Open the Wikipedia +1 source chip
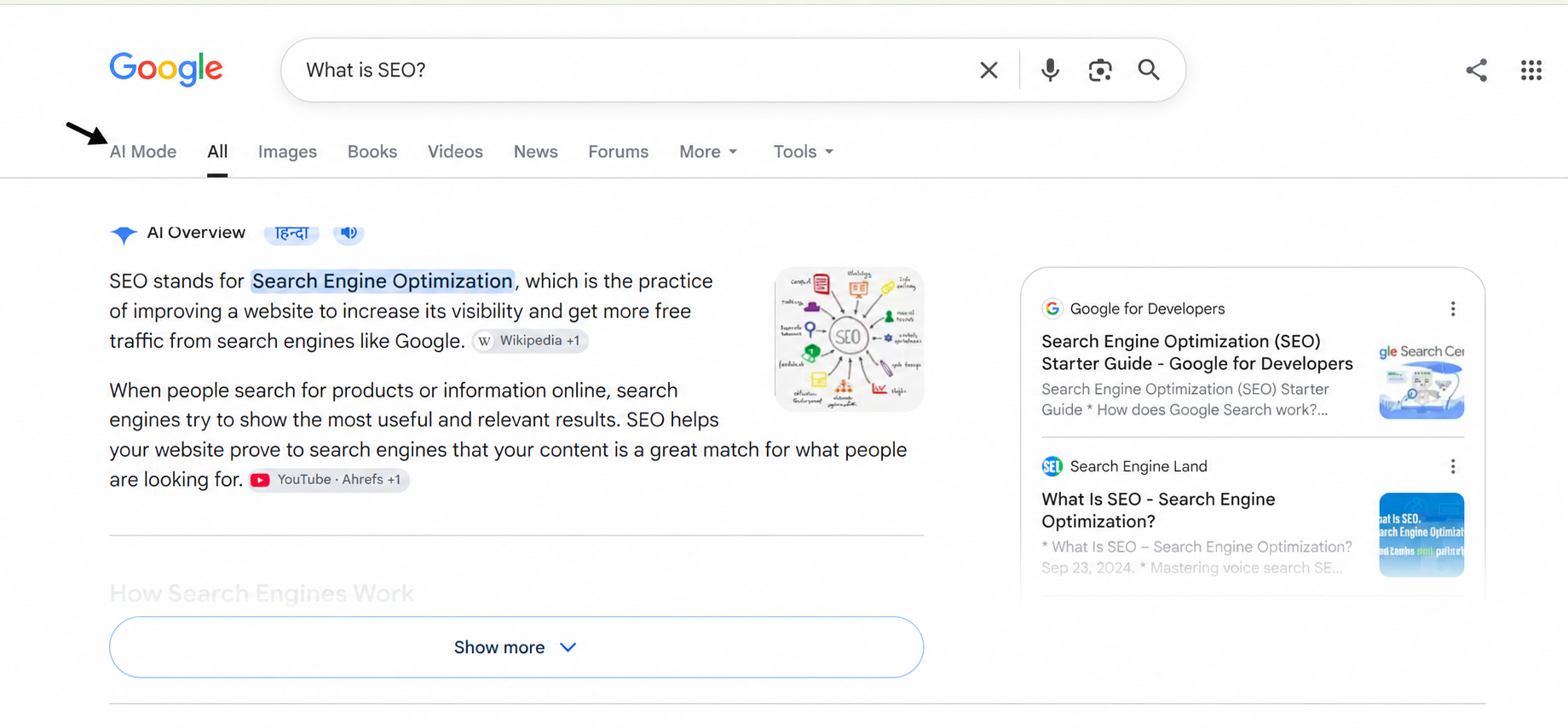The image size is (1568, 728). tap(530, 341)
